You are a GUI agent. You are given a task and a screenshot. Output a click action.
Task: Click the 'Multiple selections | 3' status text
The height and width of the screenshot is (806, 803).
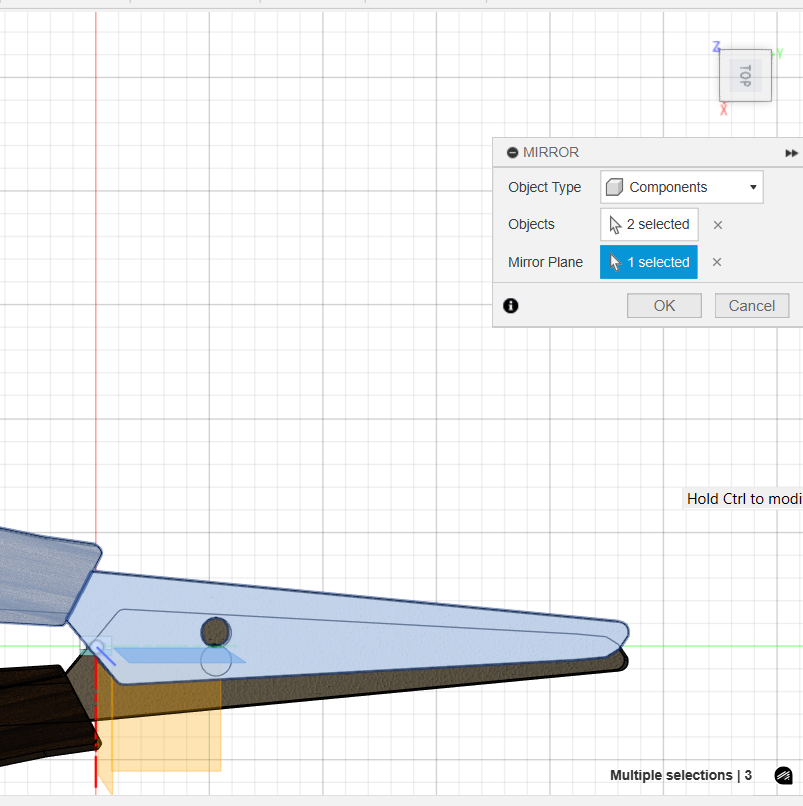(x=680, y=775)
